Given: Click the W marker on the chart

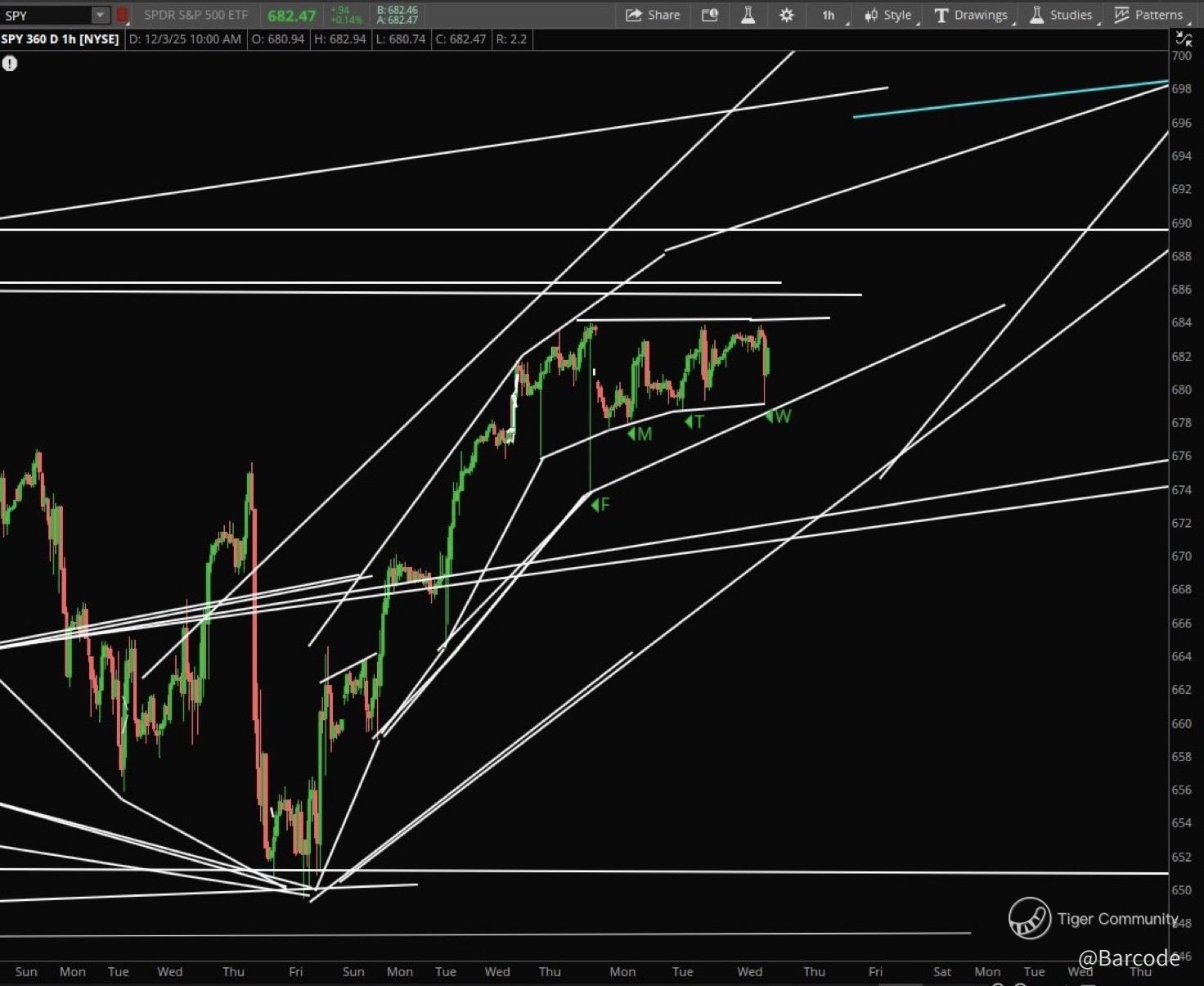Looking at the screenshot, I should tap(778, 416).
